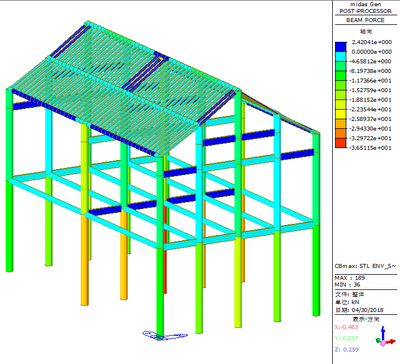
Task: Click the red legend swatch at bottom
Action: coord(341,143)
